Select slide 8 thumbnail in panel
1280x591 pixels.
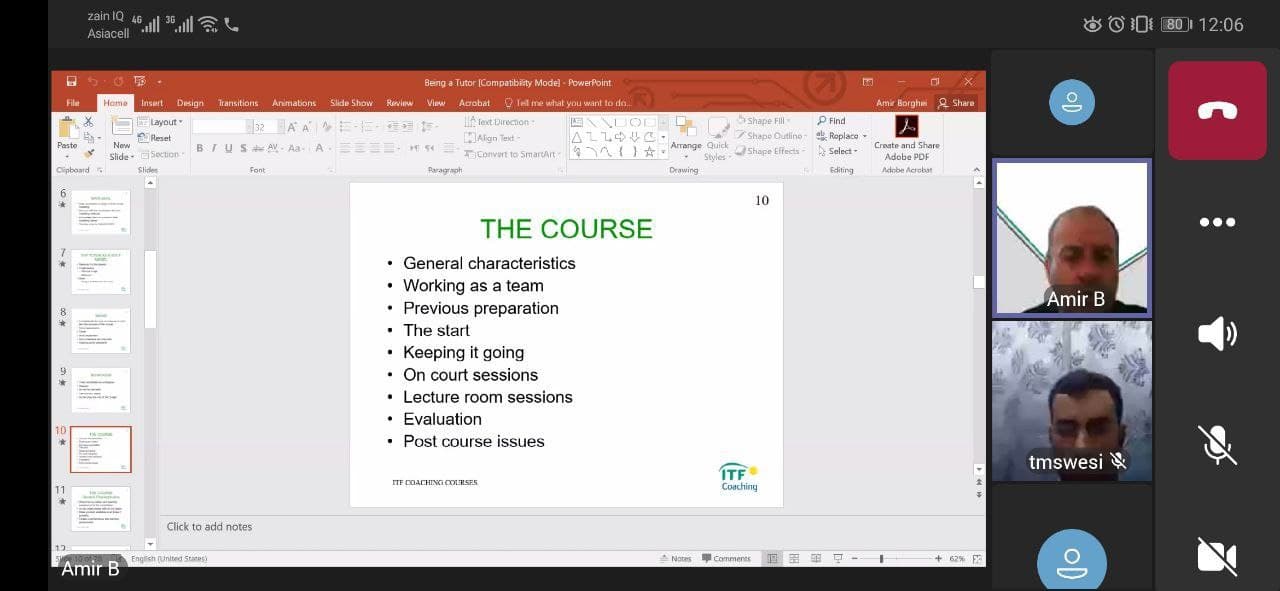point(100,331)
